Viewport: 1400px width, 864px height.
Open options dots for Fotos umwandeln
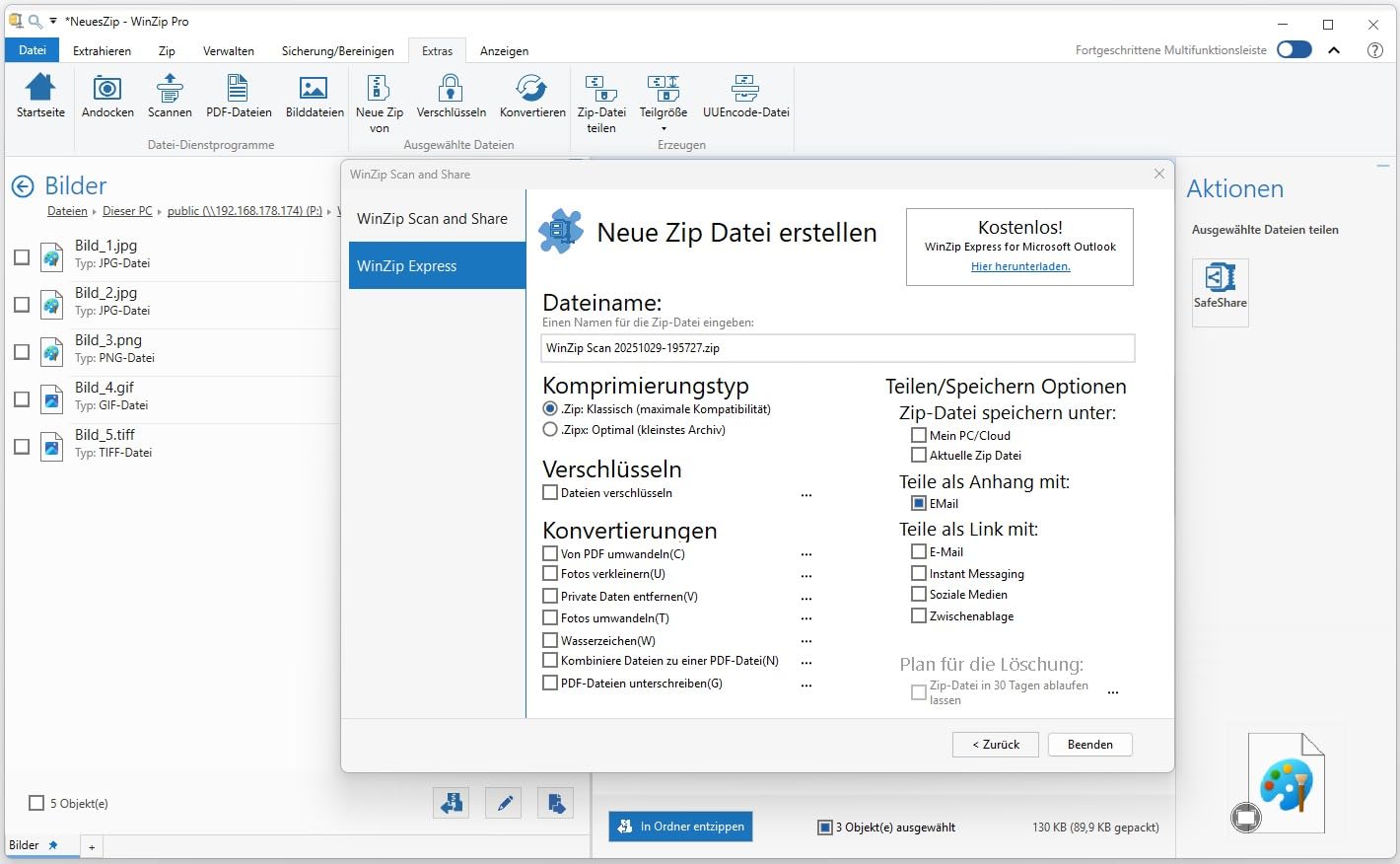click(806, 619)
